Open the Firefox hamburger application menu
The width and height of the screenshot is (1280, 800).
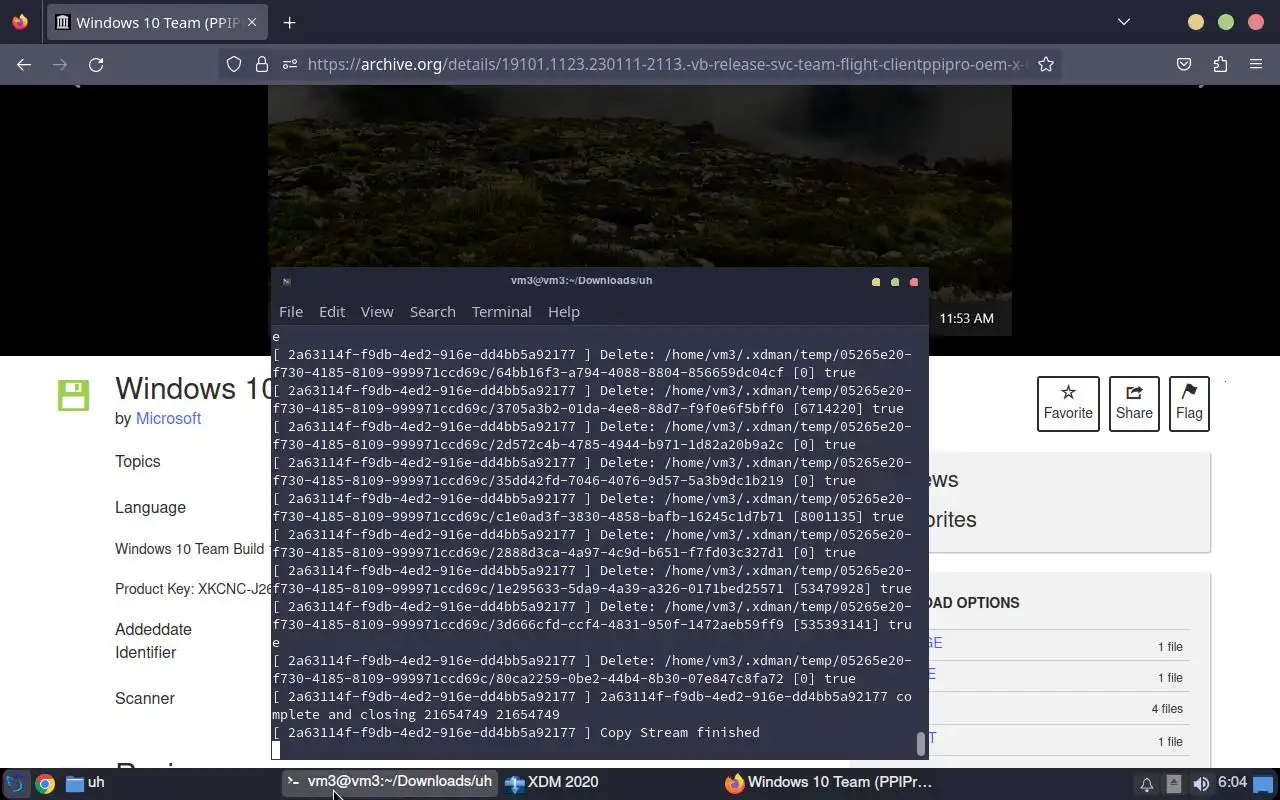(1256, 64)
